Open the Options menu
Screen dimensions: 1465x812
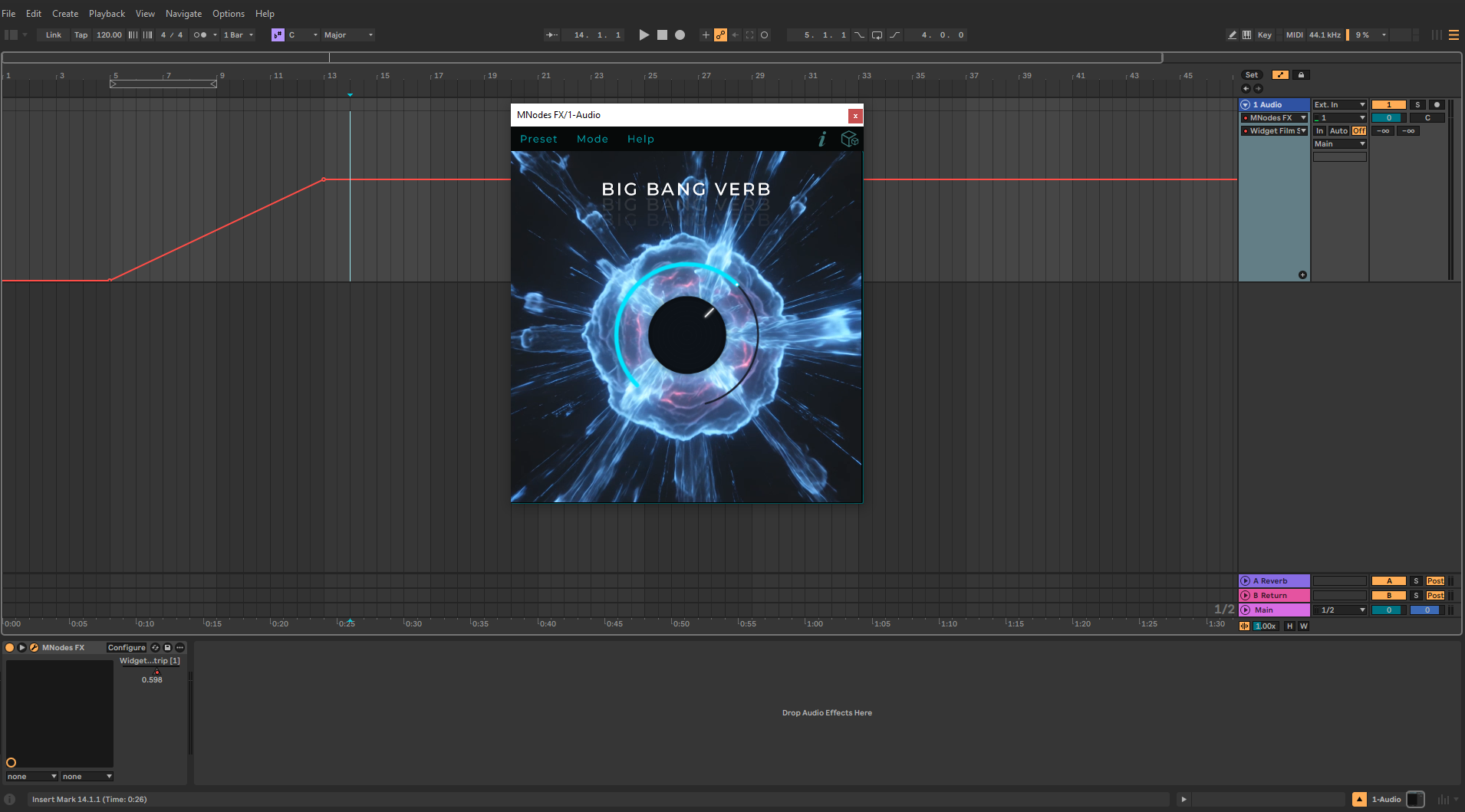(x=229, y=14)
